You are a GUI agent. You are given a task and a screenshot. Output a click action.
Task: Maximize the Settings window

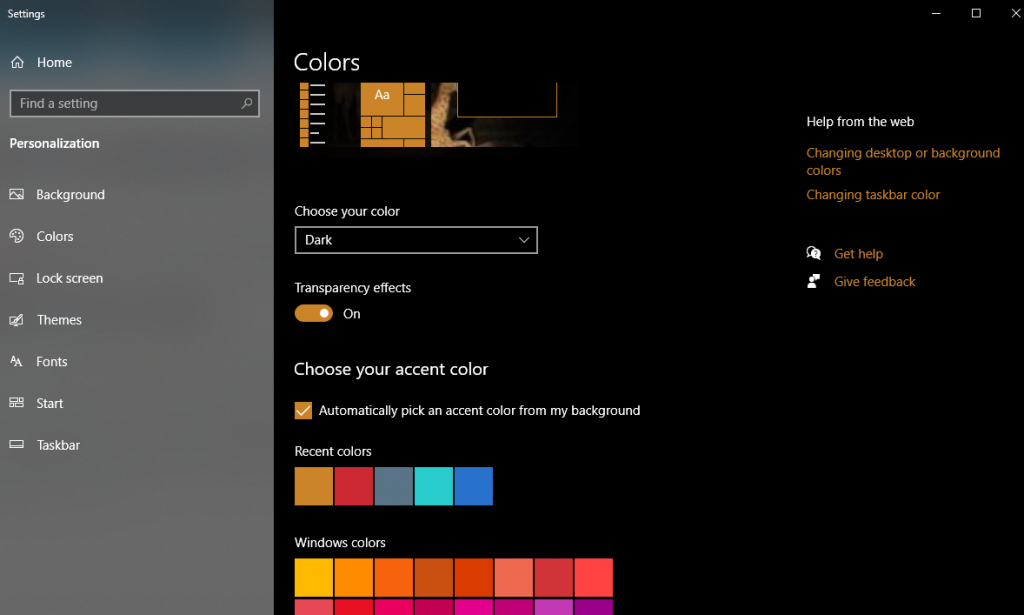point(976,13)
